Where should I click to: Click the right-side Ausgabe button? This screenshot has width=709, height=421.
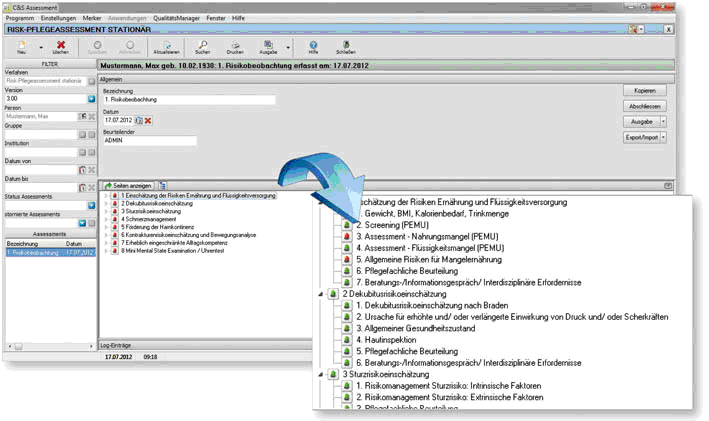tap(642, 122)
